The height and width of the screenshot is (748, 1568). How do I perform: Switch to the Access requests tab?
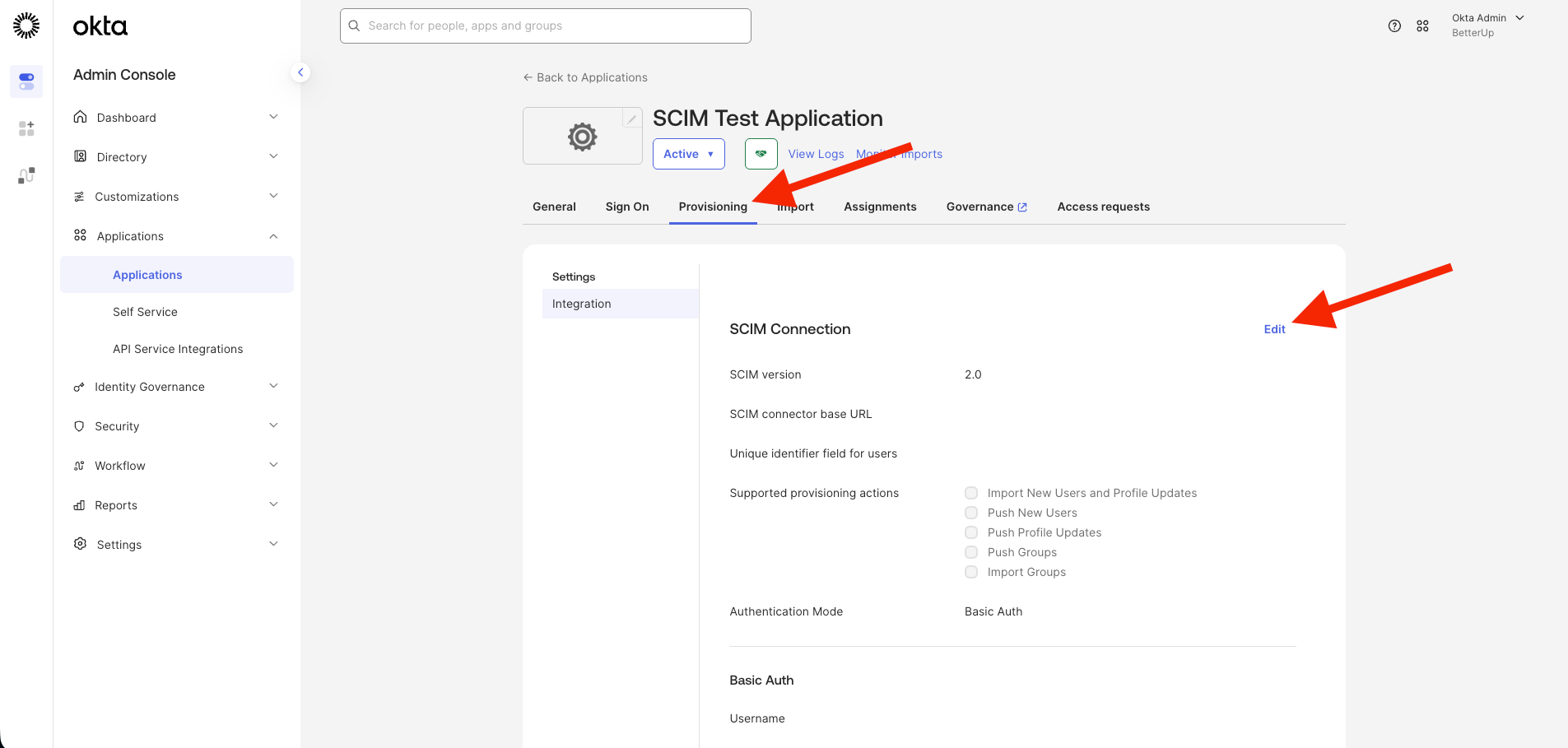1104,207
